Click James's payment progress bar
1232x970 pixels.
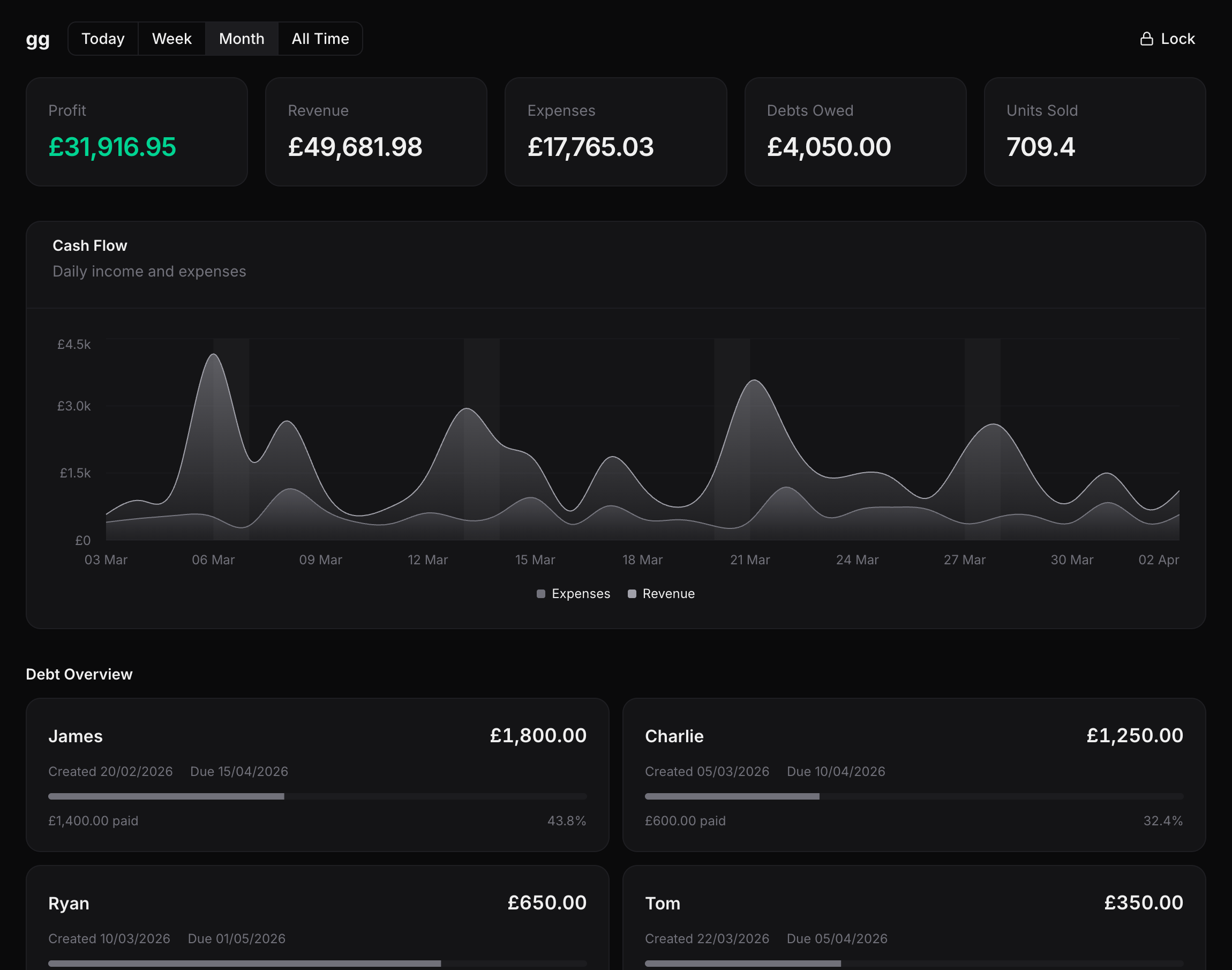(x=317, y=796)
